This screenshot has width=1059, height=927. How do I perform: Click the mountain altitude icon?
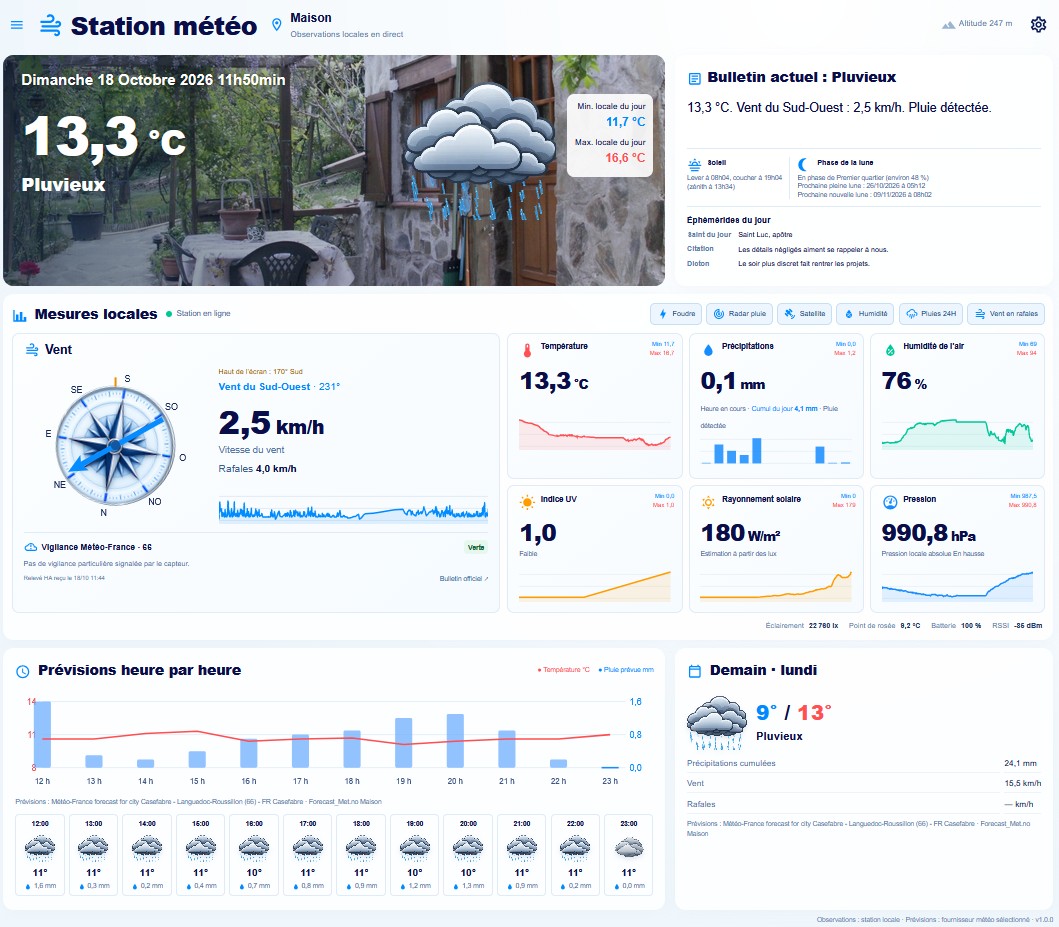[948, 24]
